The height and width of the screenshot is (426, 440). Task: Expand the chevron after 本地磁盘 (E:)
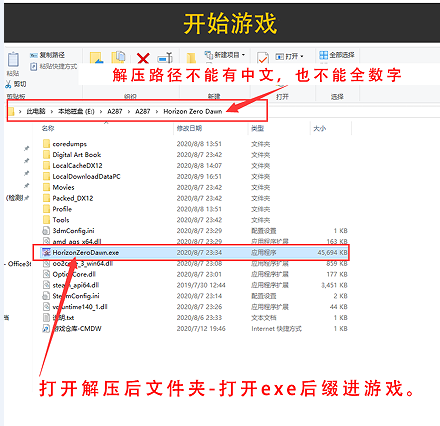point(101,111)
